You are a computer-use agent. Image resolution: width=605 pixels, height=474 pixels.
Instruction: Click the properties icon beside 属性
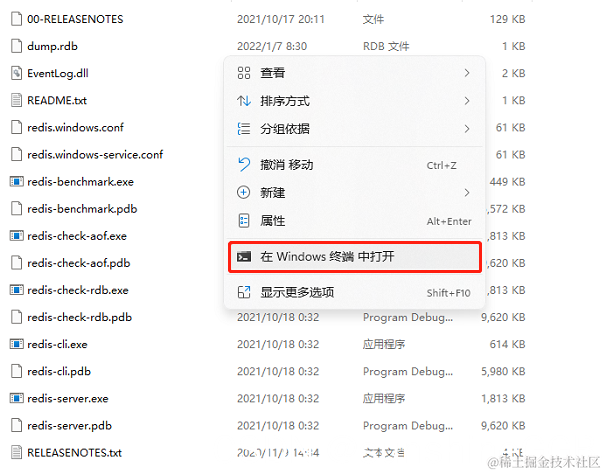point(243,221)
